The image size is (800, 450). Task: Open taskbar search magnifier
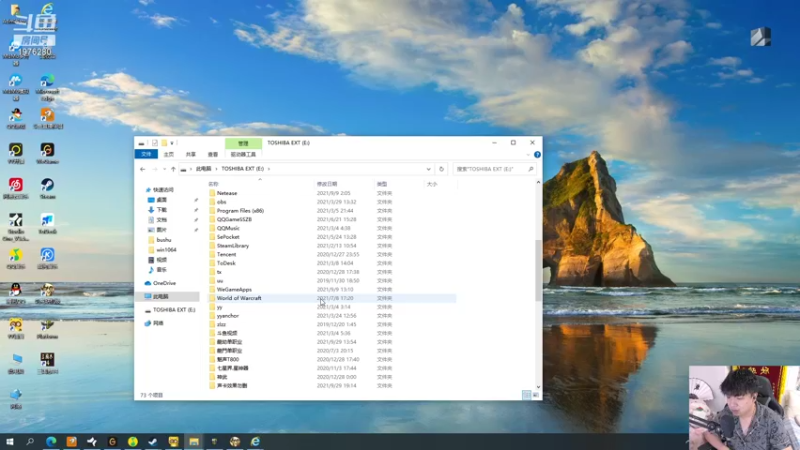point(30,441)
